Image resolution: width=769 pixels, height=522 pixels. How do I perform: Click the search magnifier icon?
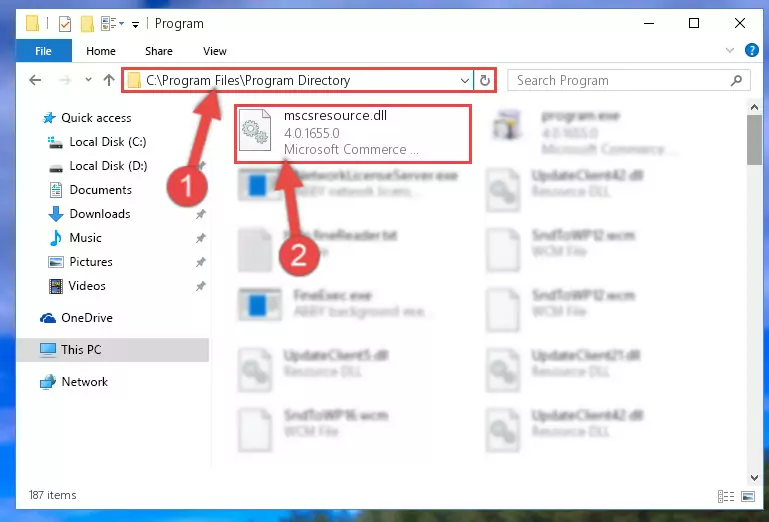tap(736, 80)
